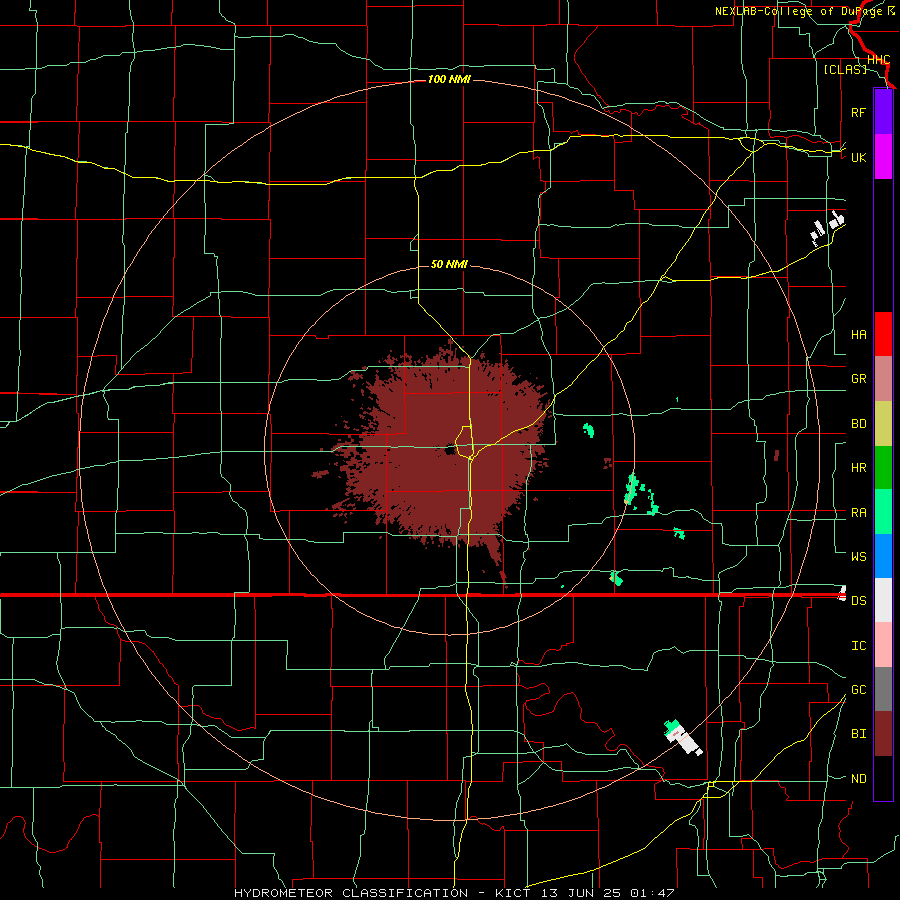Click the WS blue legend color swatch
The width and height of the screenshot is (900, 900).
(883, 556)
